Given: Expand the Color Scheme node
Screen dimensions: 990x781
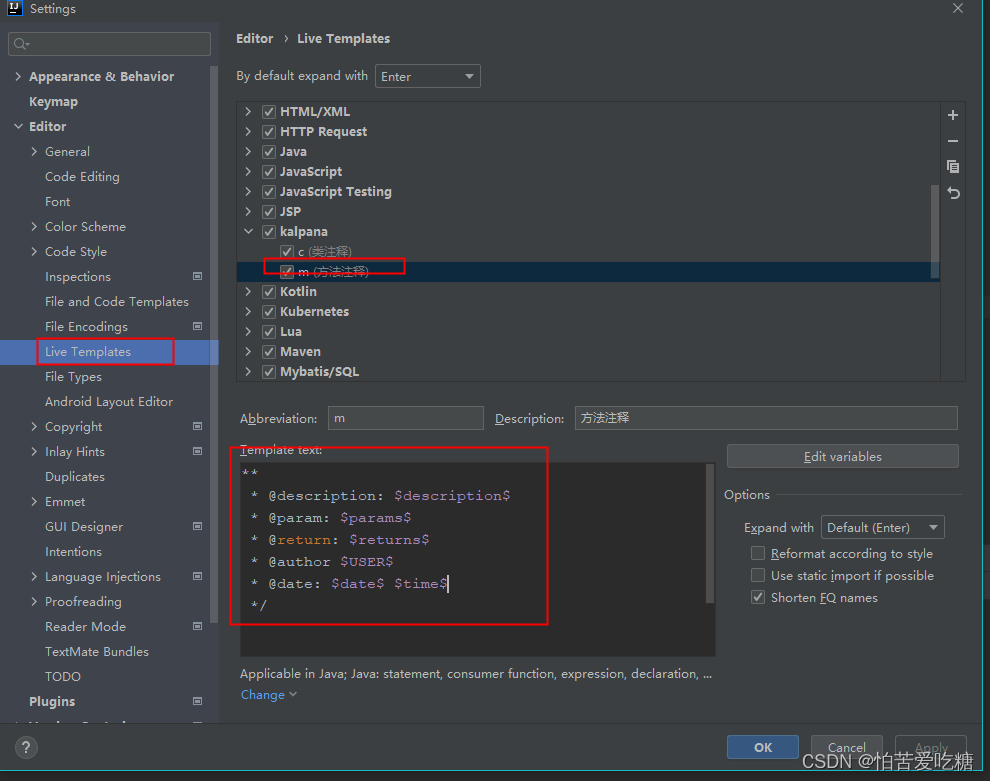Looking at the screenshot, I should pyautogui.click(x=34, y=226).
